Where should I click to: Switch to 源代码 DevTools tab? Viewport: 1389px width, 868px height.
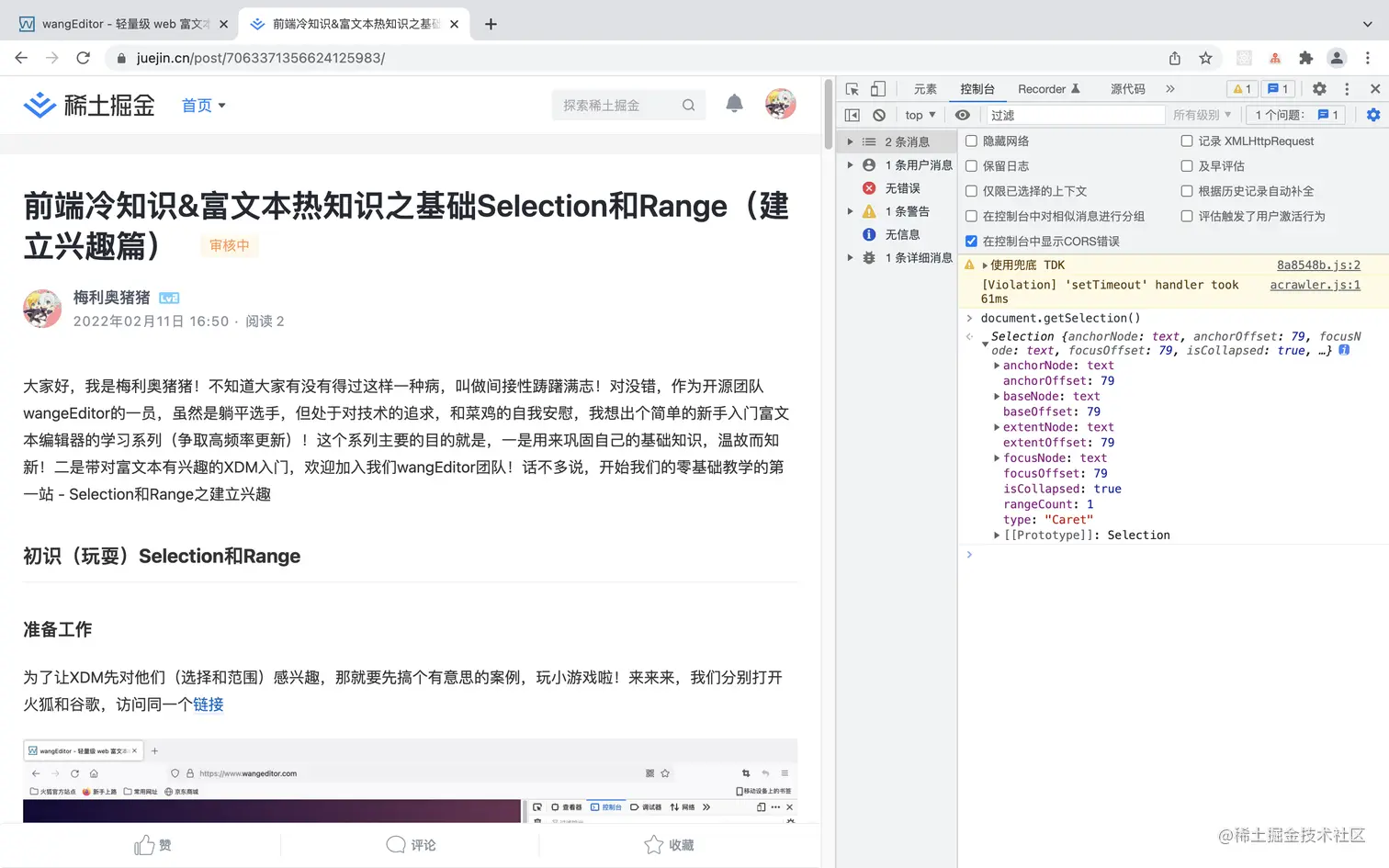click(x=1127, y=89)
